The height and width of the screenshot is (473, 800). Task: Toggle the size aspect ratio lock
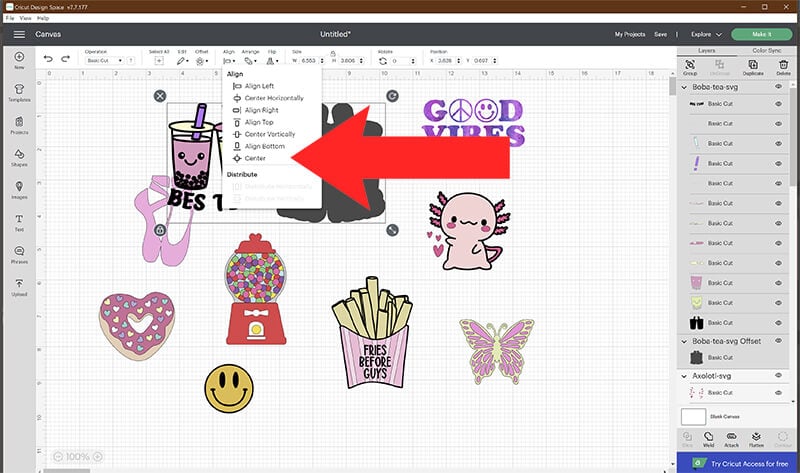(x=333, y=53)
